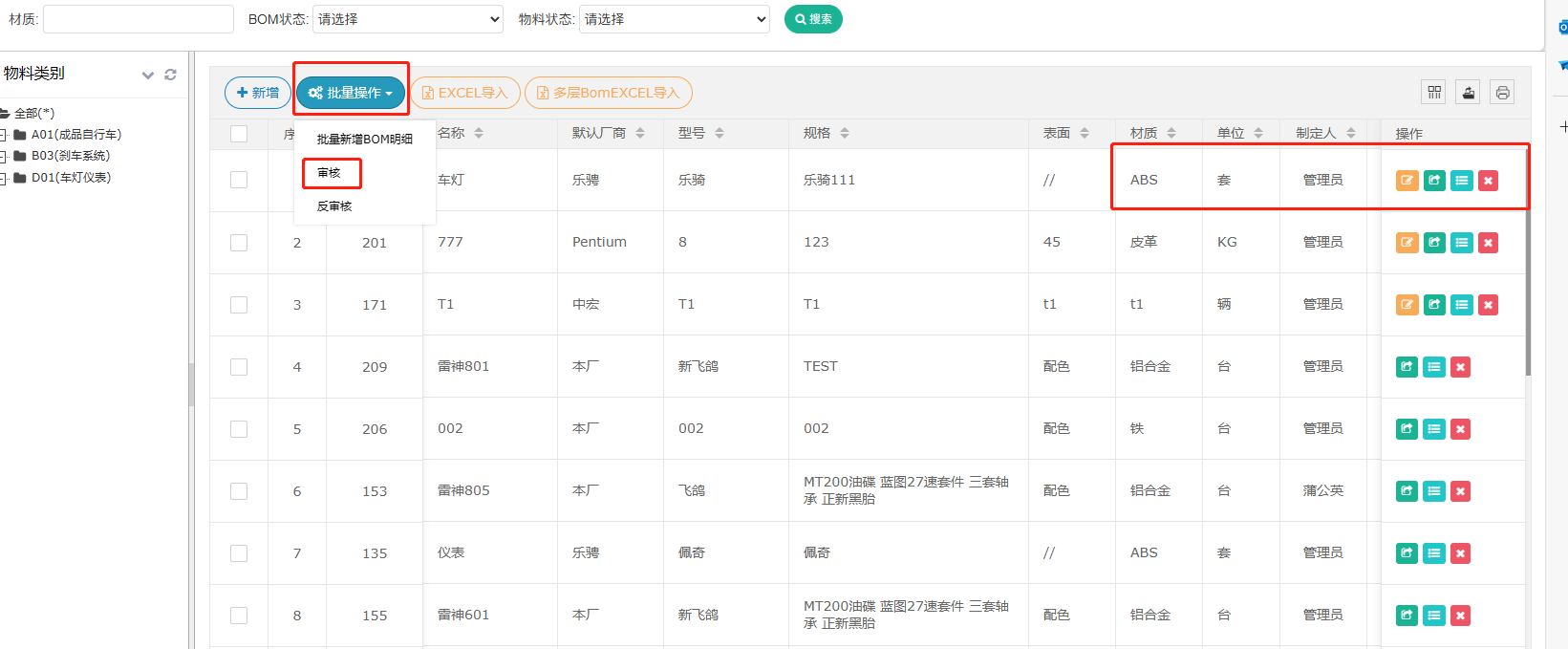Open the 物料状态 dropdown

pos(674,19)
